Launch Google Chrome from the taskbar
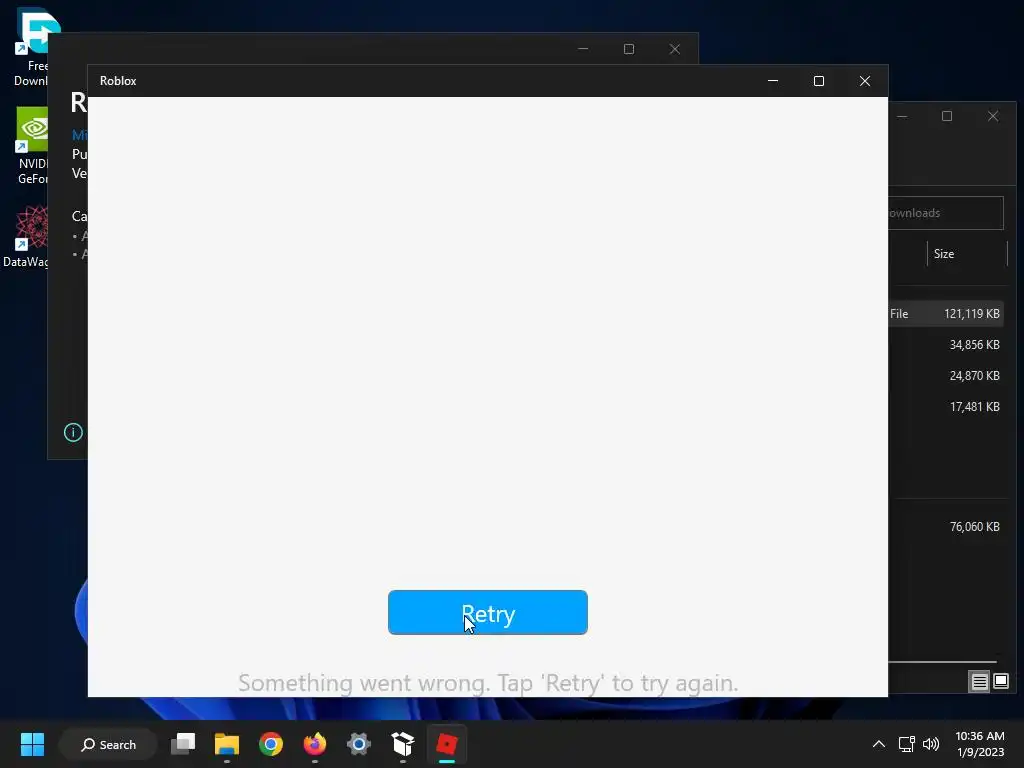The height and width of the screenshot is (768, 1024). (270, 744)
